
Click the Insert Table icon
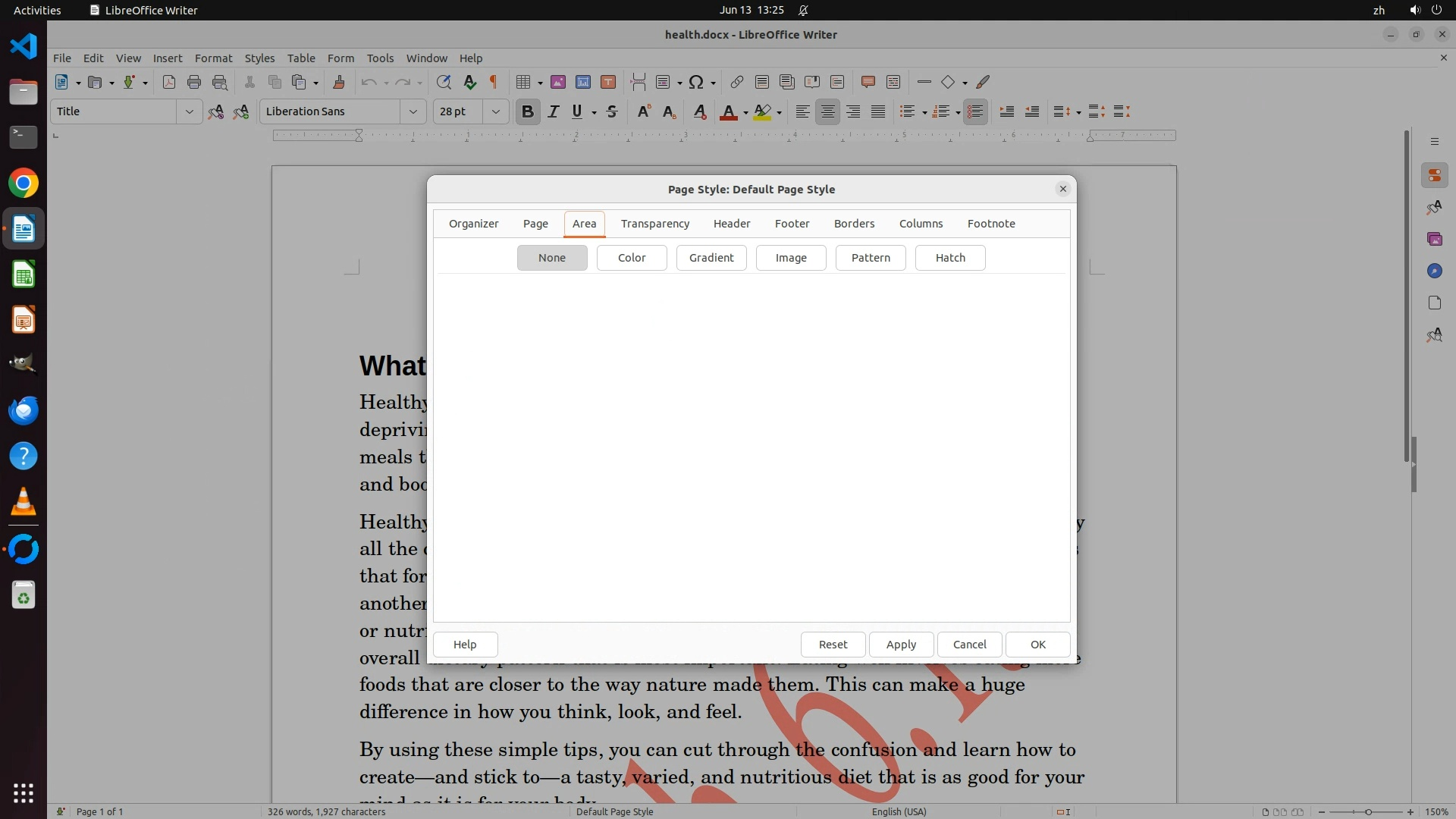[x=522, y=83]
